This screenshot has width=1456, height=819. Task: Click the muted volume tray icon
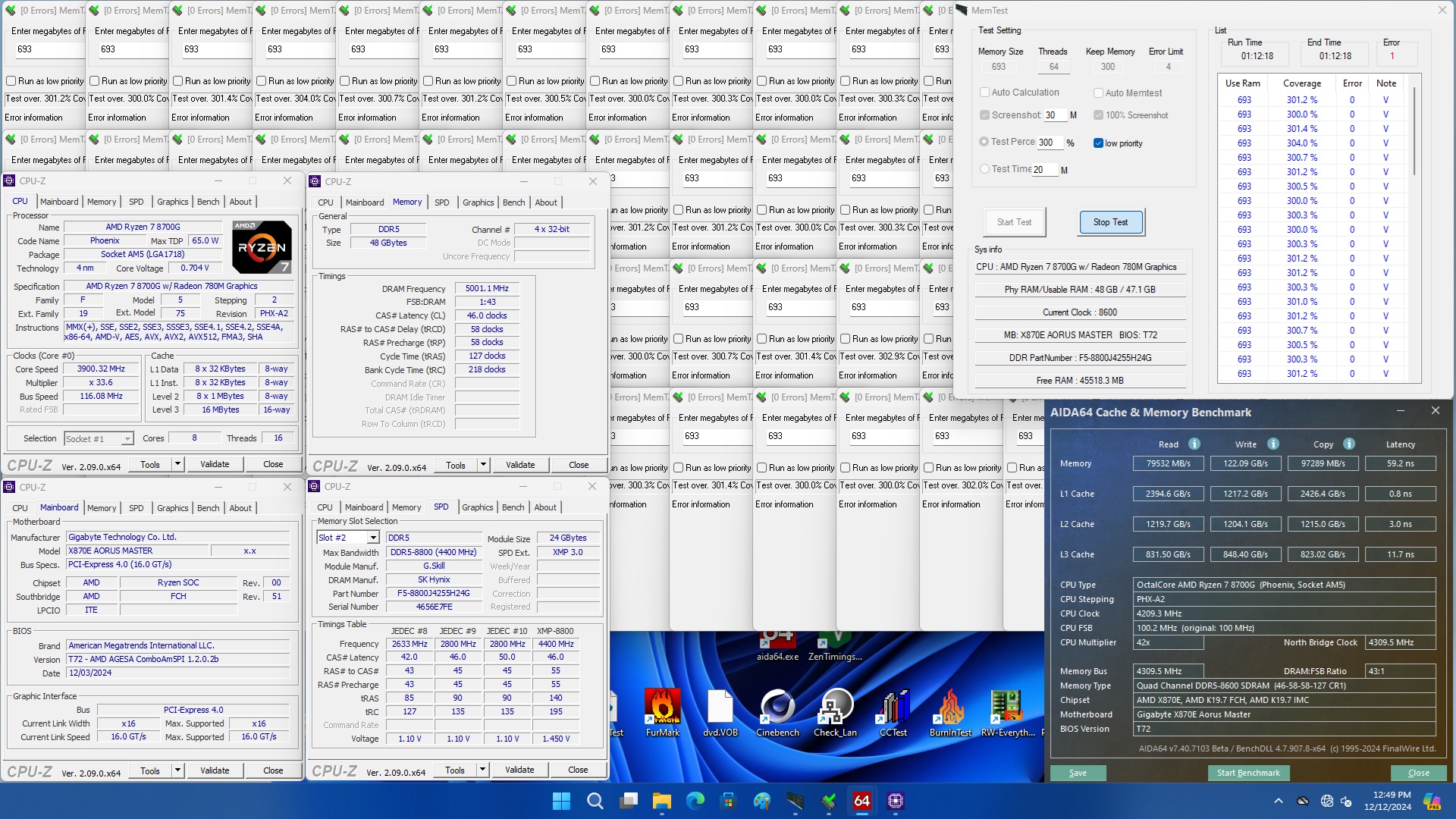[1347, 801]
